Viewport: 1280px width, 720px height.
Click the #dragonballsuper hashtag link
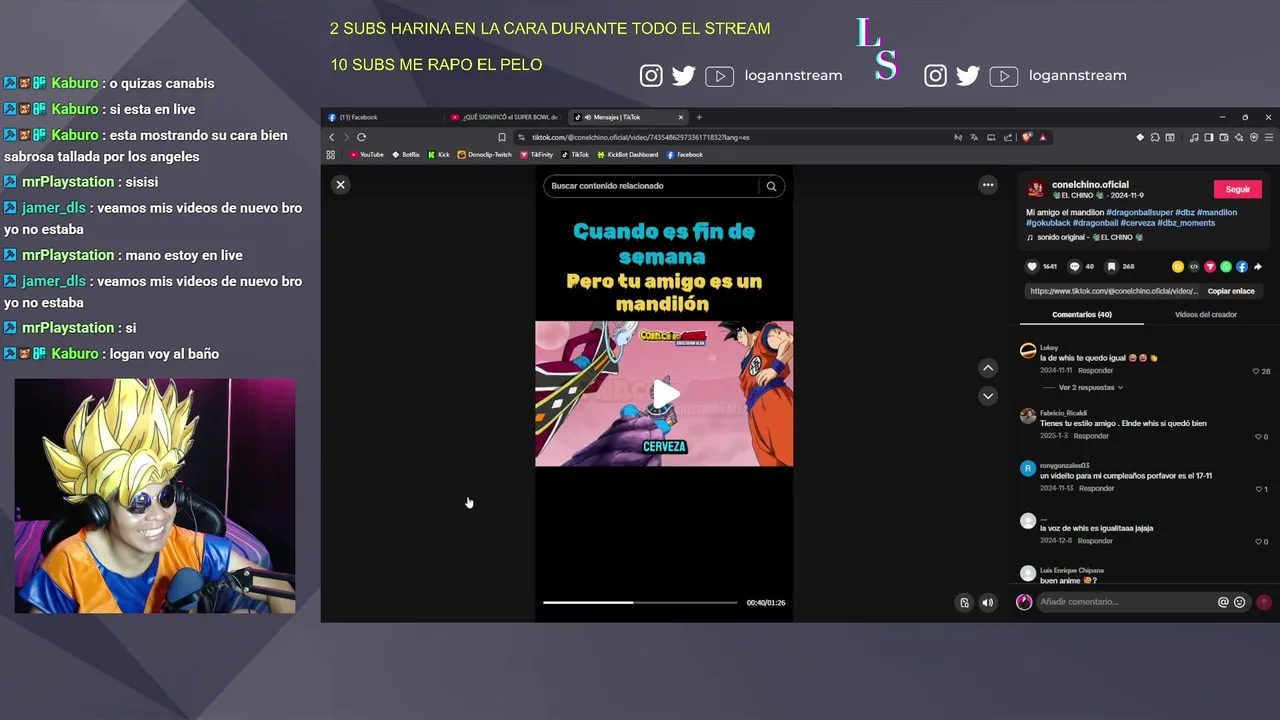click(1139, 212)
